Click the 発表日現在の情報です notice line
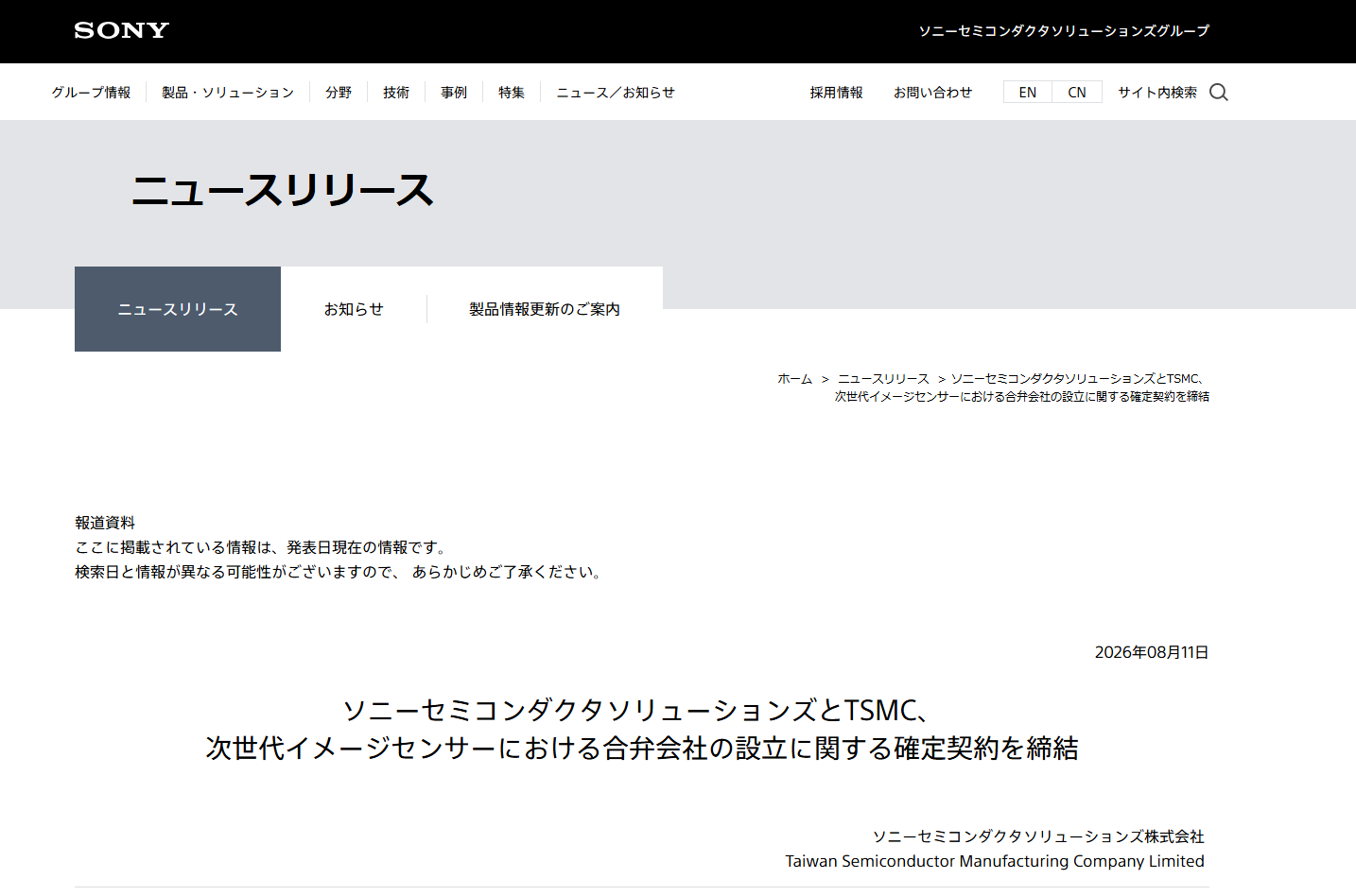1356x896 pixels. [x=261, y=547]
